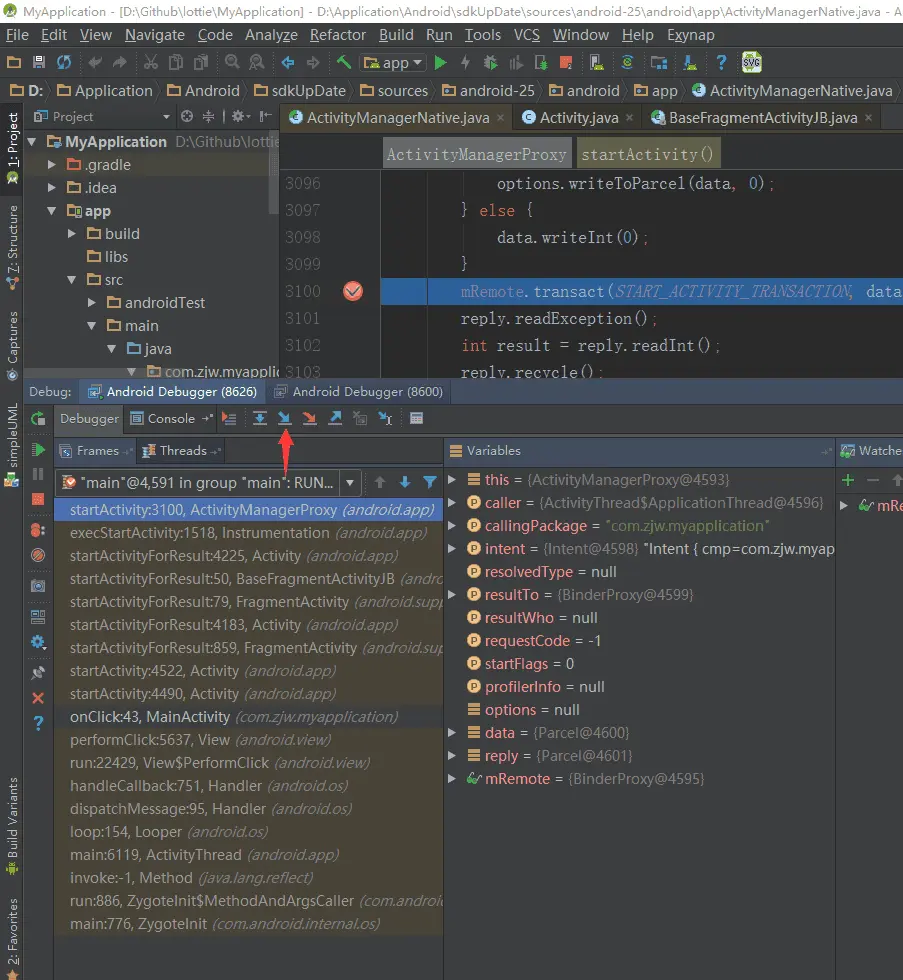Expand the .idea folder in the project tree
This screenshot has width=903, height=980.
click(52, 188)
